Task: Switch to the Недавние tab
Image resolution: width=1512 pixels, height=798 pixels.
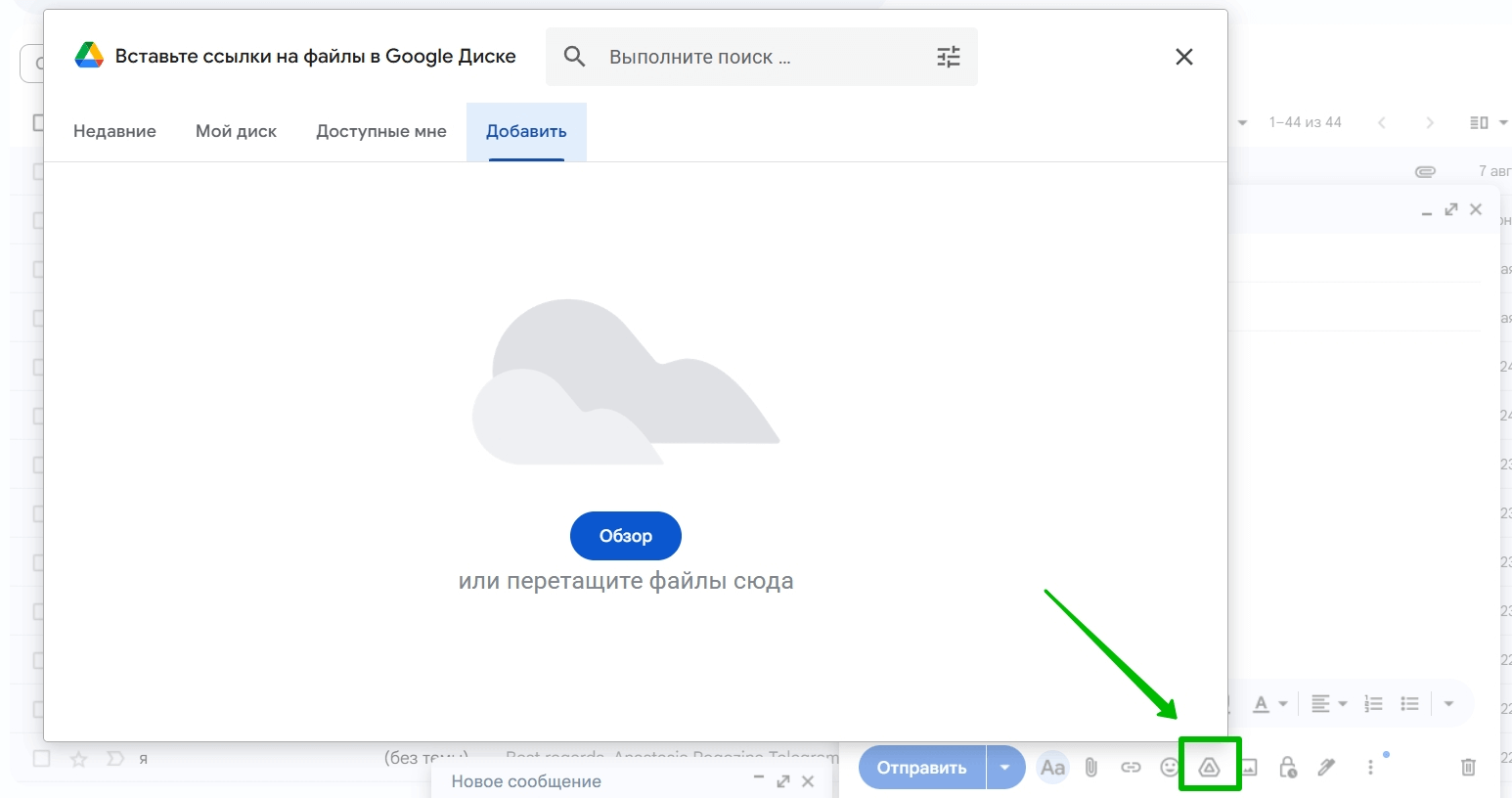Action: pos(114,131)
